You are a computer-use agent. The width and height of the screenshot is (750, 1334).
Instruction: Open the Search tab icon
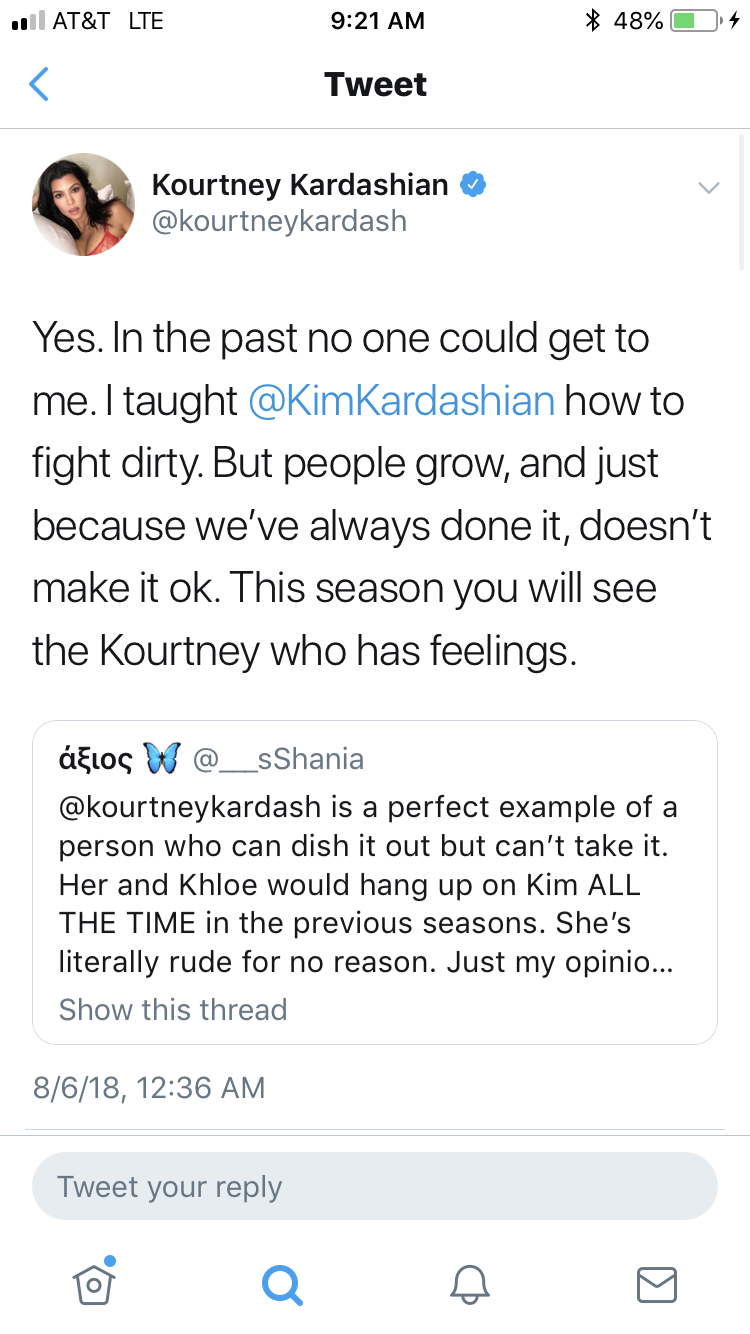pos(281,1283)
